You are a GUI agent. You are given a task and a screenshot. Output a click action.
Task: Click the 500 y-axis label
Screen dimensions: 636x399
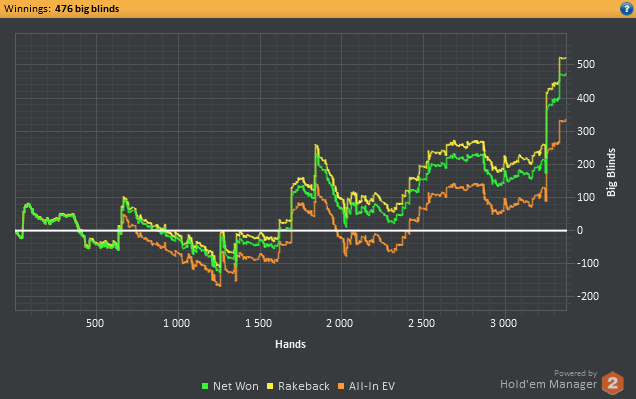pyautogui.click(x=586, y=64)
